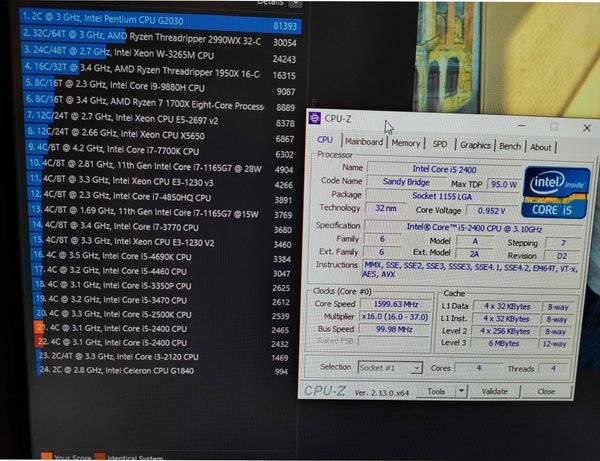Image resolution: width=600 pixels, height=461 pixels.
Task: Minimize the CPU-Z window
Action: pos(522,125)
